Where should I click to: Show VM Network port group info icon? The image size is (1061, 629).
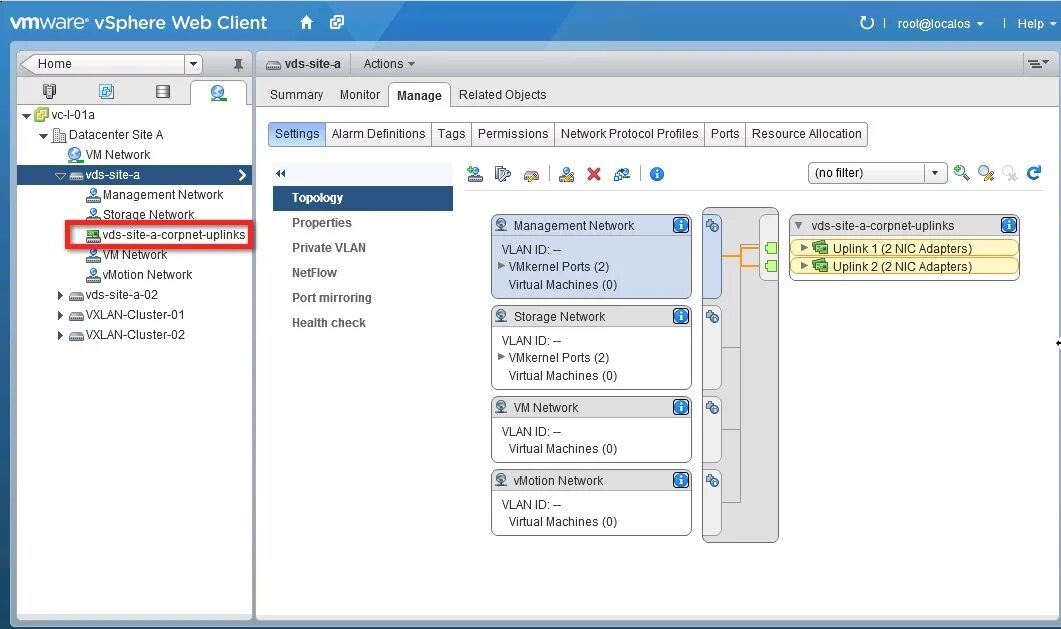tap(681, 407)
